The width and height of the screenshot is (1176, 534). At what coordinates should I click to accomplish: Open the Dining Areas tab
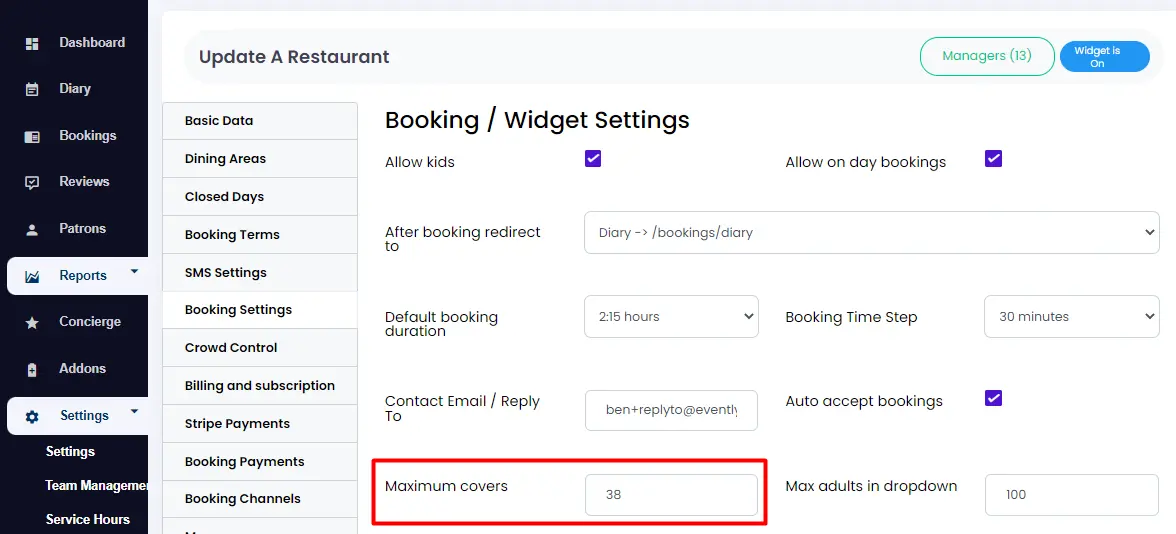(x=260, y=158)
